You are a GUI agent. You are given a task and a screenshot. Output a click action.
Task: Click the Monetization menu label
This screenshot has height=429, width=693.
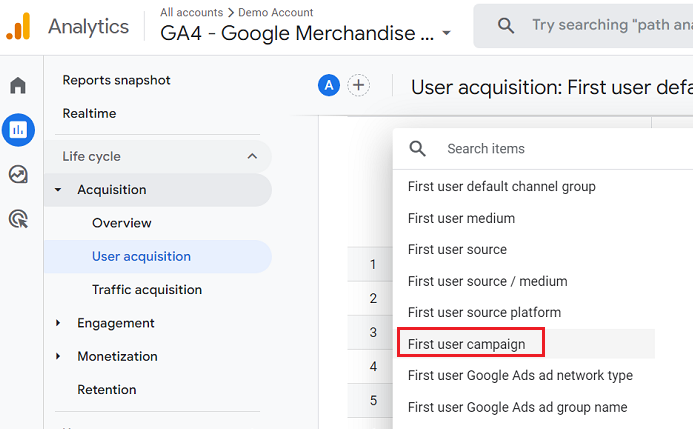pos(117,356)
